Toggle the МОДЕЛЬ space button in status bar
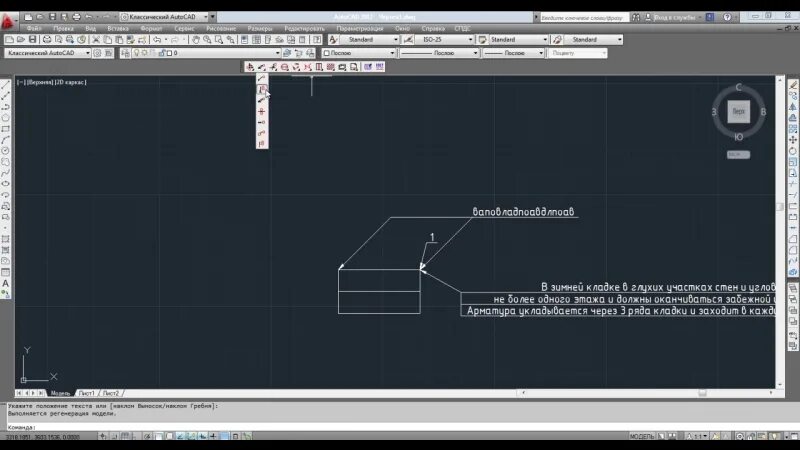The width and height of the screenshot is (800, 450). pyautogui.click(x=642, y=436)
